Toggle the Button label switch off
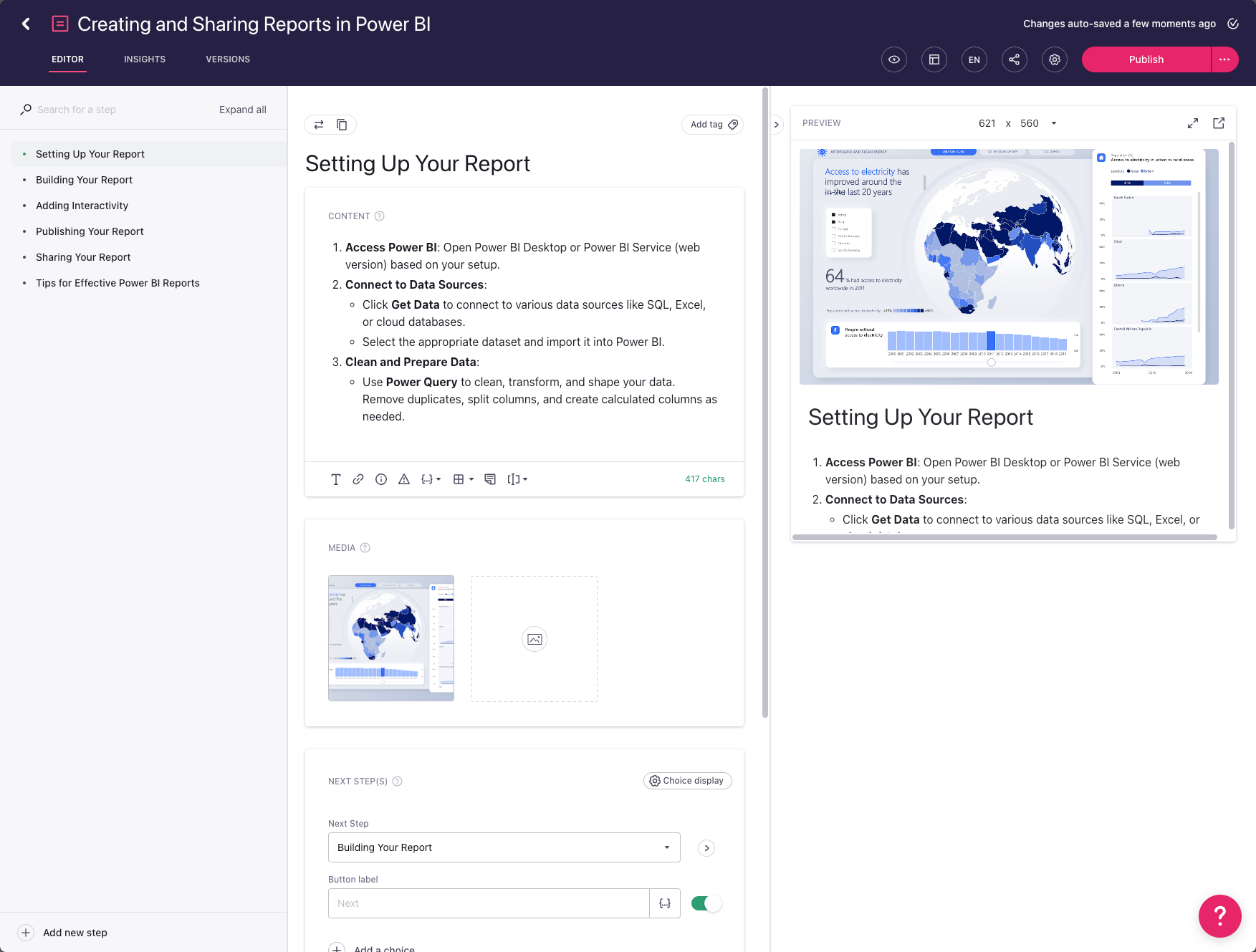The height and width of the screenshot is (952, 1256). tap(706, 903)
